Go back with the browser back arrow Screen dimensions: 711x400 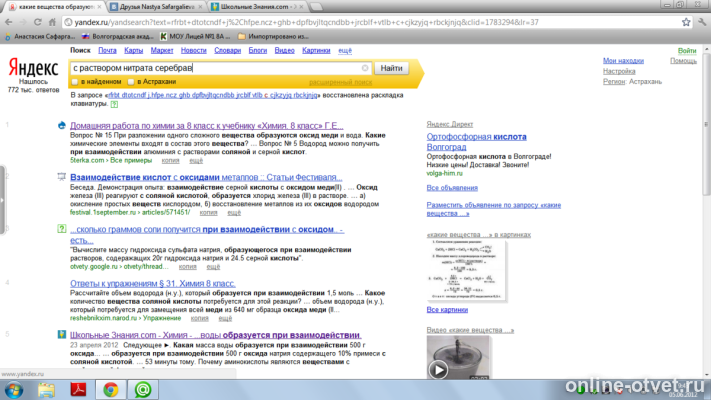coord(9,22)
